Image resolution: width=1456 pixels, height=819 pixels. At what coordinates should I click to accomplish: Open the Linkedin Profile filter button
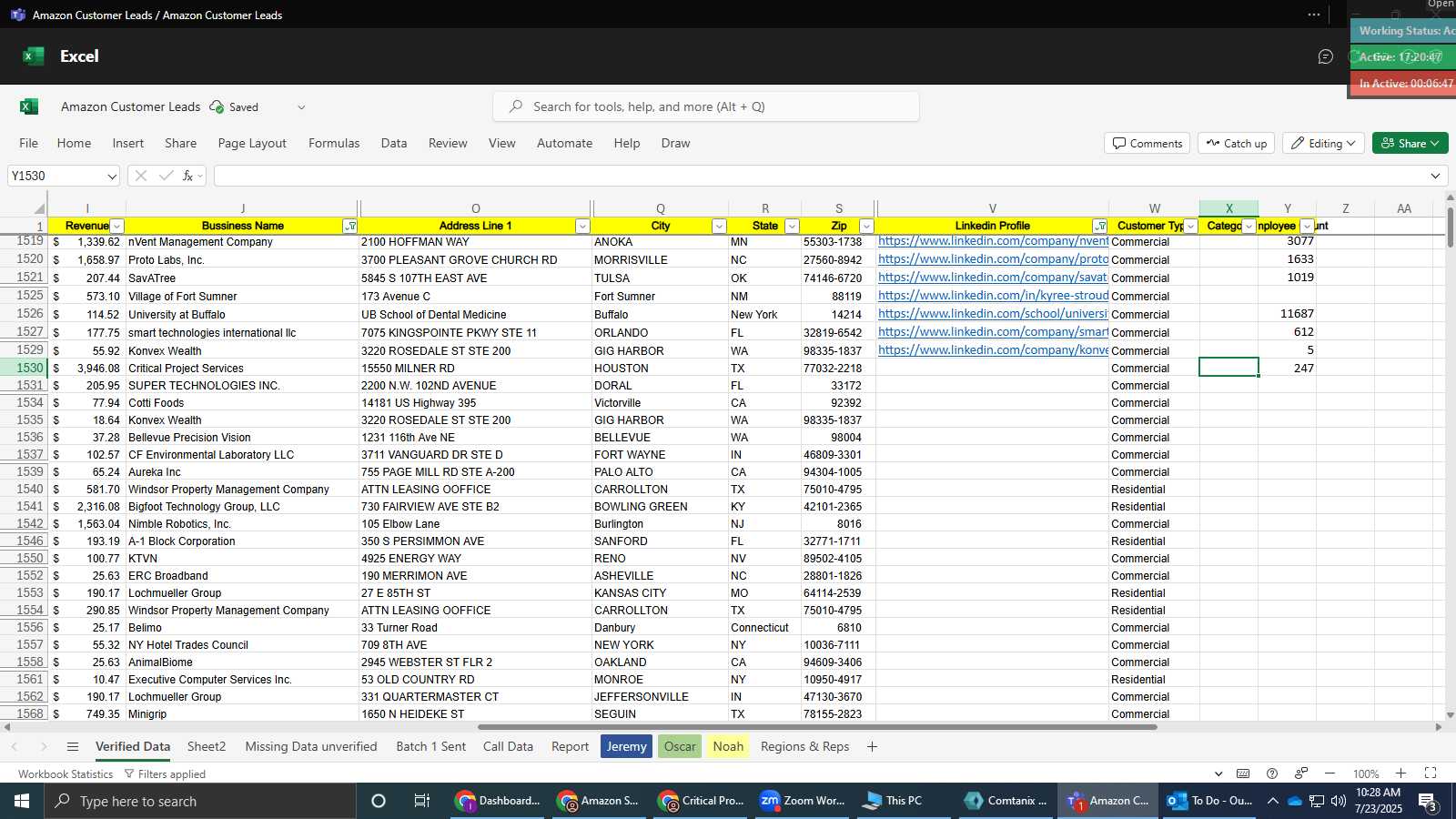(1100, 226)
